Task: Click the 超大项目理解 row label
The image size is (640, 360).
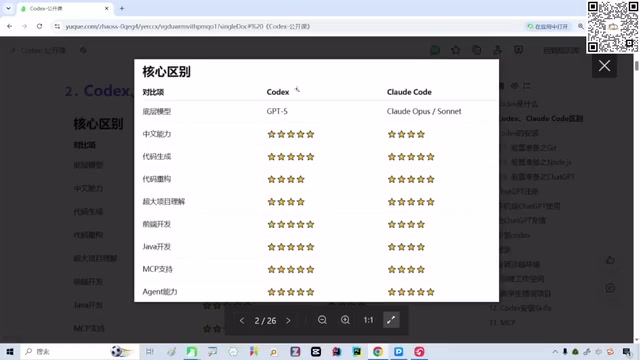Action: tap(164, 202)
